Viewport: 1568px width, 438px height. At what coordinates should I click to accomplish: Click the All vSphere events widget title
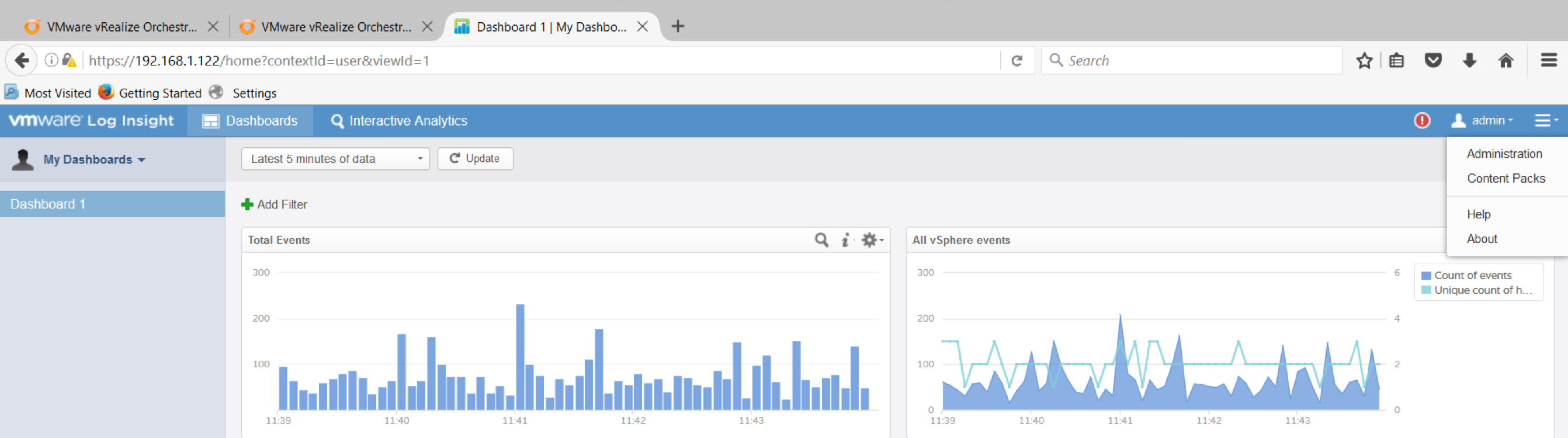coord(961,239)
